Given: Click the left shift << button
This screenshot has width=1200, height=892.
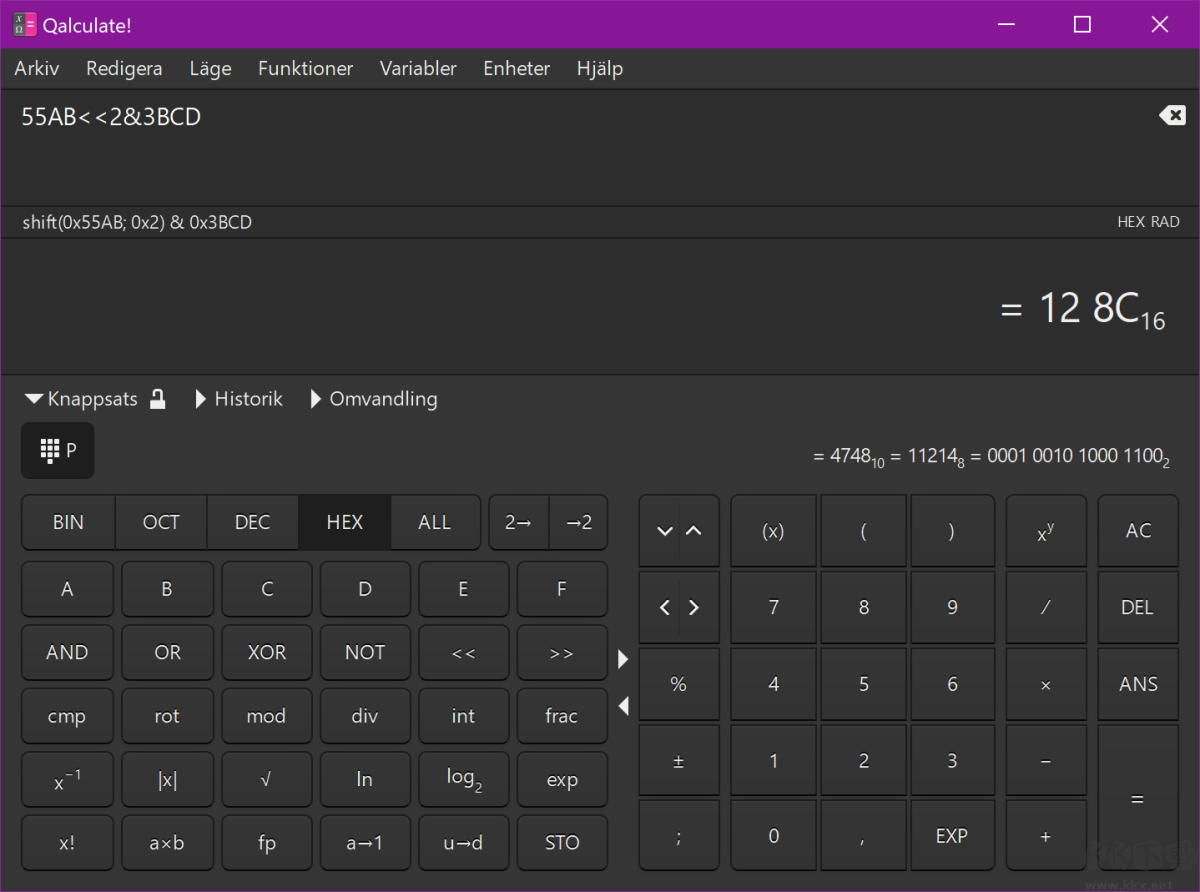Looking at the screenshot, I should [463, 653].
